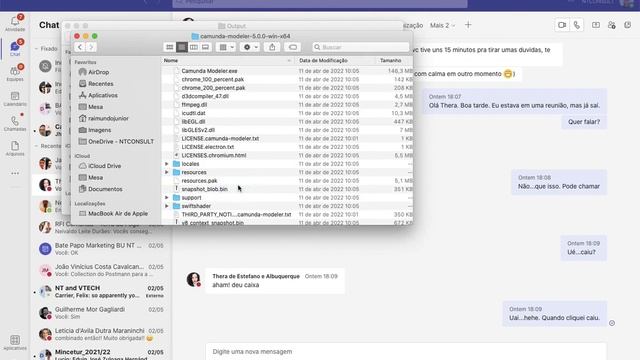Viewport: 640px width, 360px height.
Task: Click Finder search field Buscar
Action: pos(361,47)
